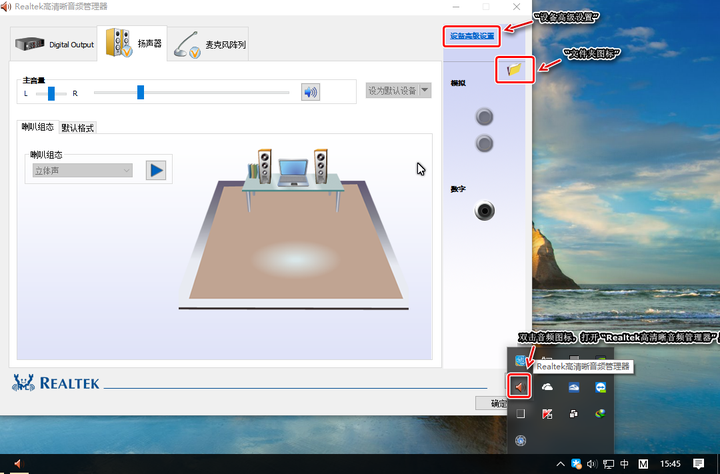Select the upper analog jack circle
720x474 pixels.
point(484,117)
